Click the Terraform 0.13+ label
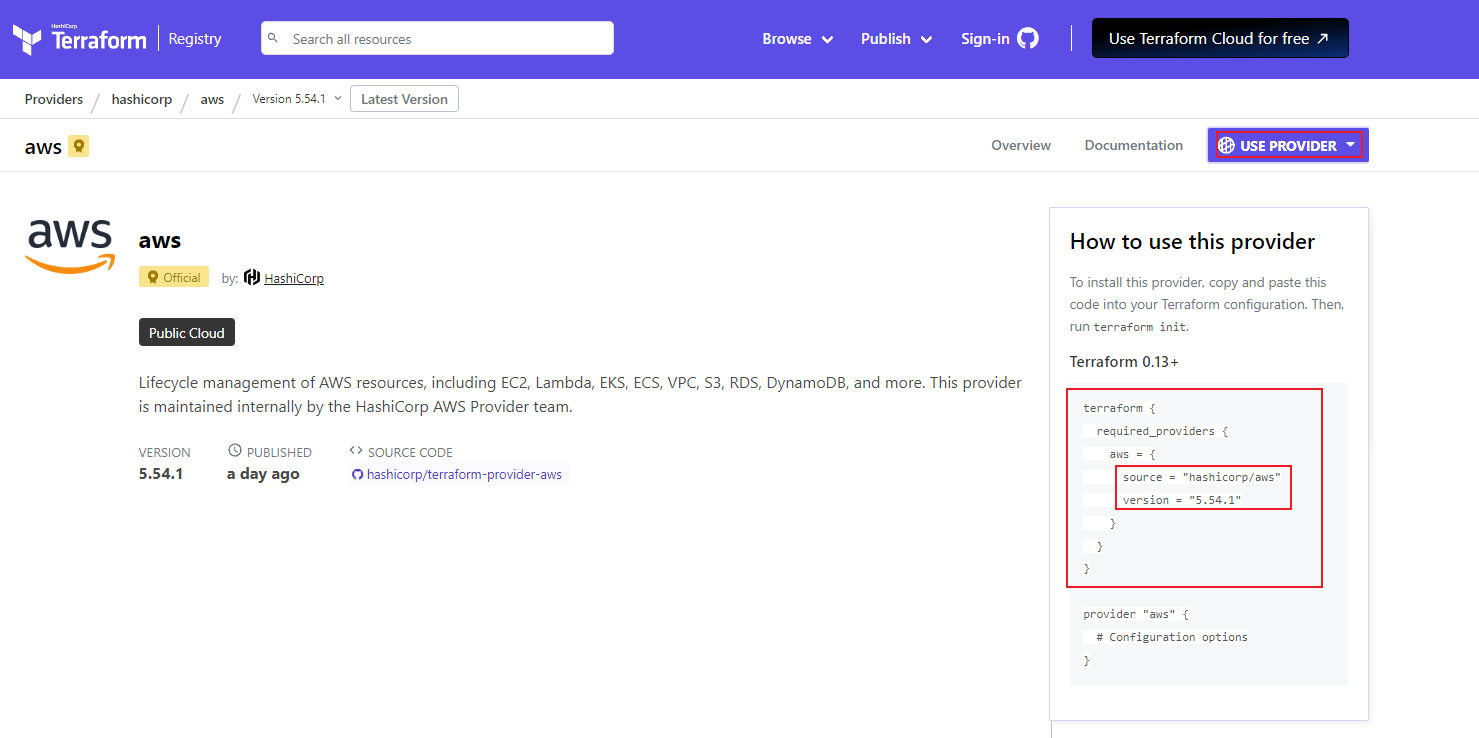1479x738 pixels. tap(1124, 362)
